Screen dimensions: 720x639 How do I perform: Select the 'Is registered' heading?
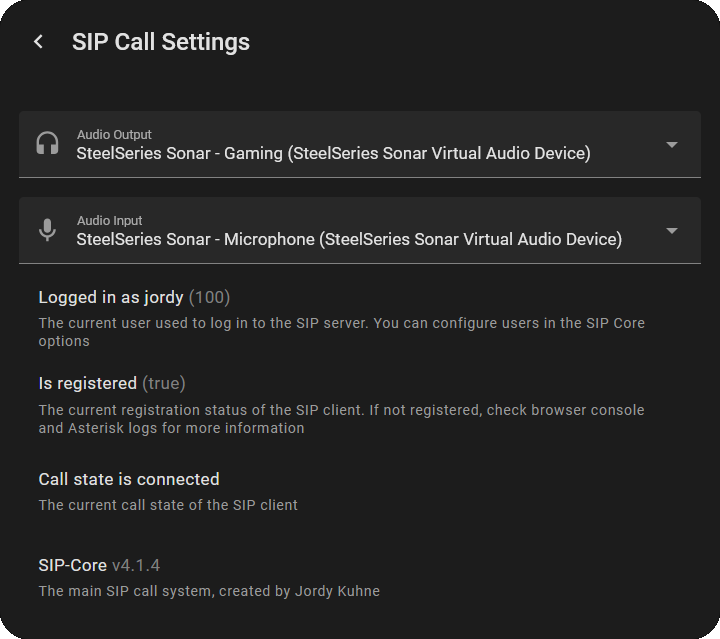click(87, 383)
